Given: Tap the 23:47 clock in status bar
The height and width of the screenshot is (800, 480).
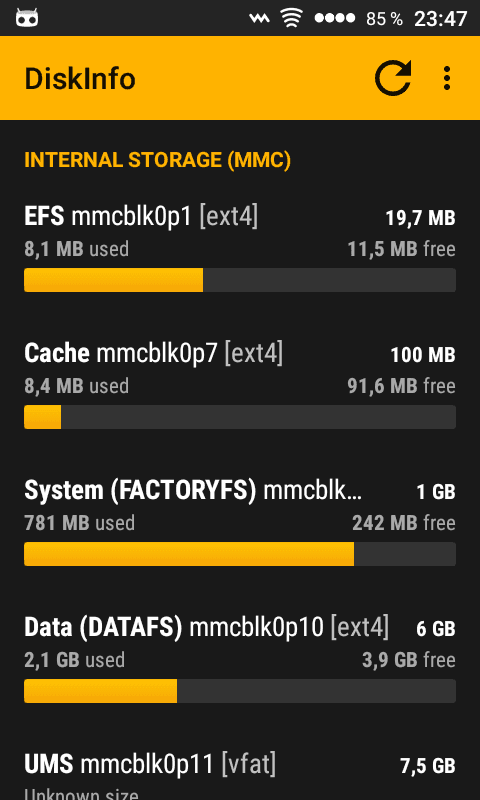Looking at the screenshot, I should pyautogui.click(x=440, y=19).
